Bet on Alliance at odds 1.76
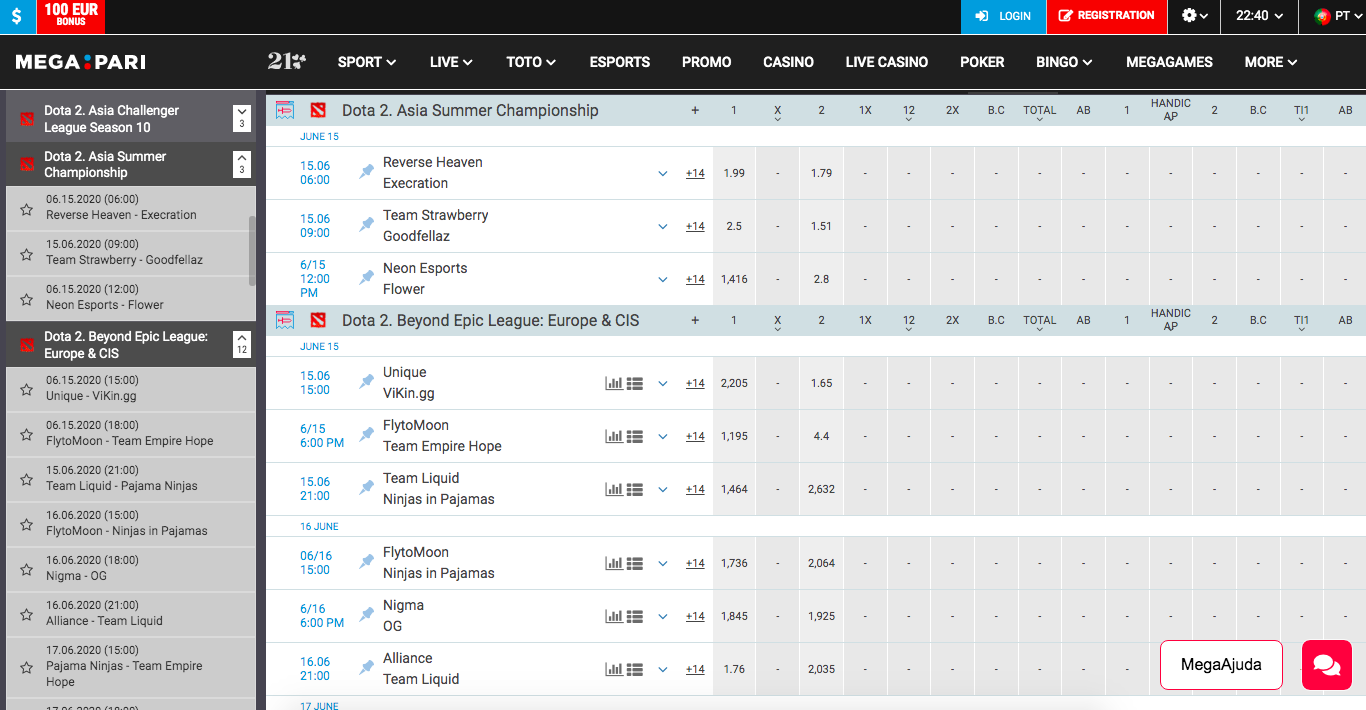 point(734,669)
